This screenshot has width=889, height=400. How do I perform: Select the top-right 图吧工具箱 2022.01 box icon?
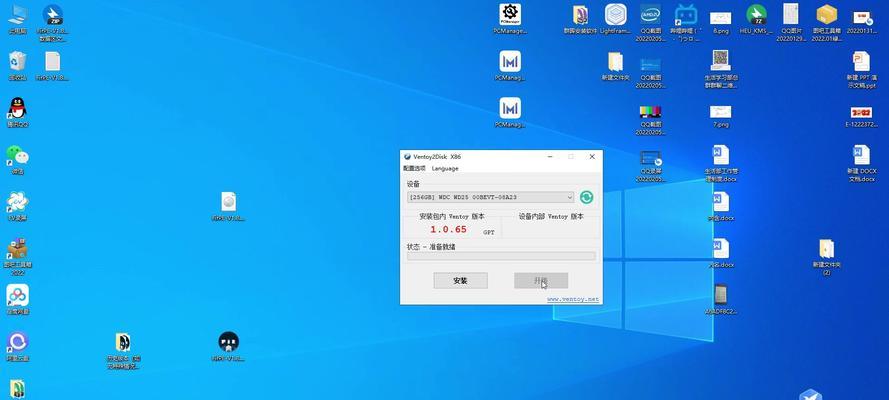click(826, 24)
